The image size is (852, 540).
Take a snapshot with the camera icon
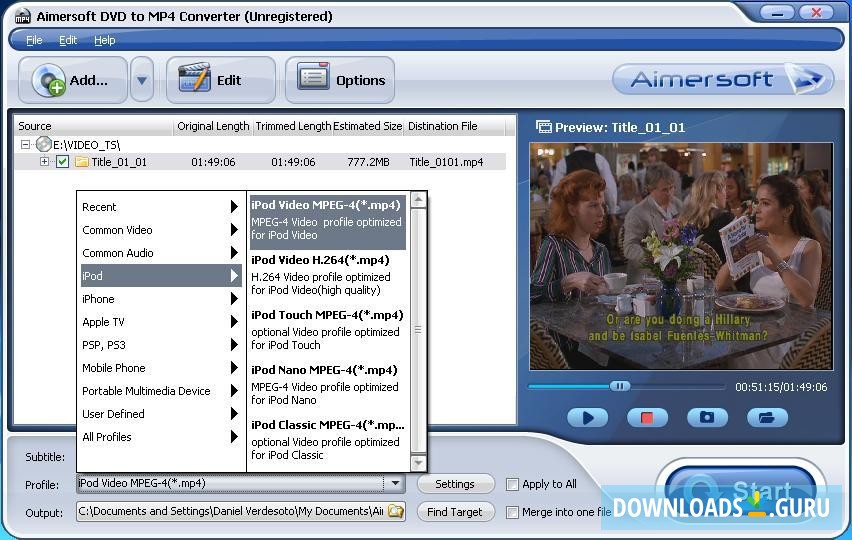(707, 418)
